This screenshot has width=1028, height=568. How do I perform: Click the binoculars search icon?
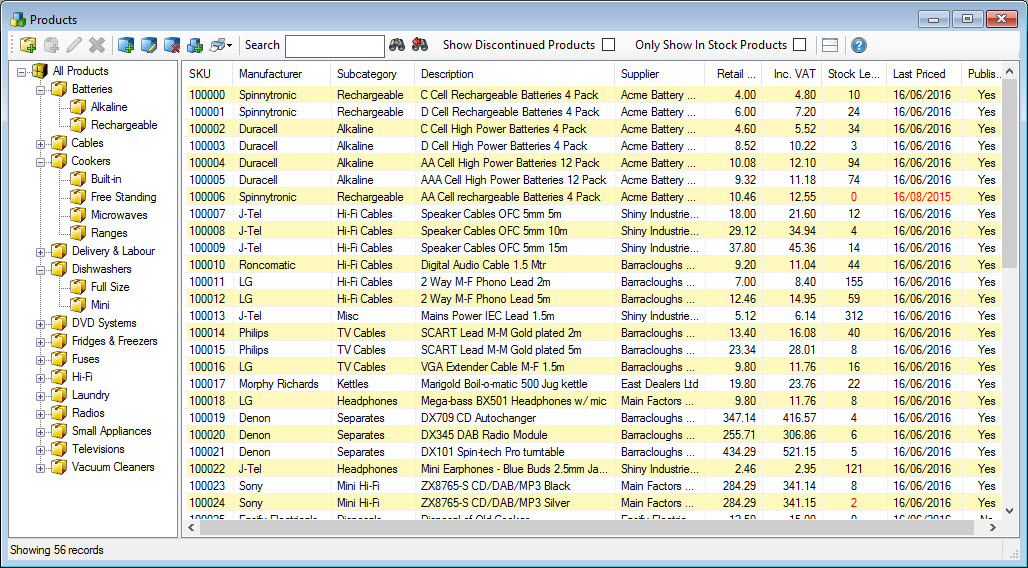click(397, 45)
